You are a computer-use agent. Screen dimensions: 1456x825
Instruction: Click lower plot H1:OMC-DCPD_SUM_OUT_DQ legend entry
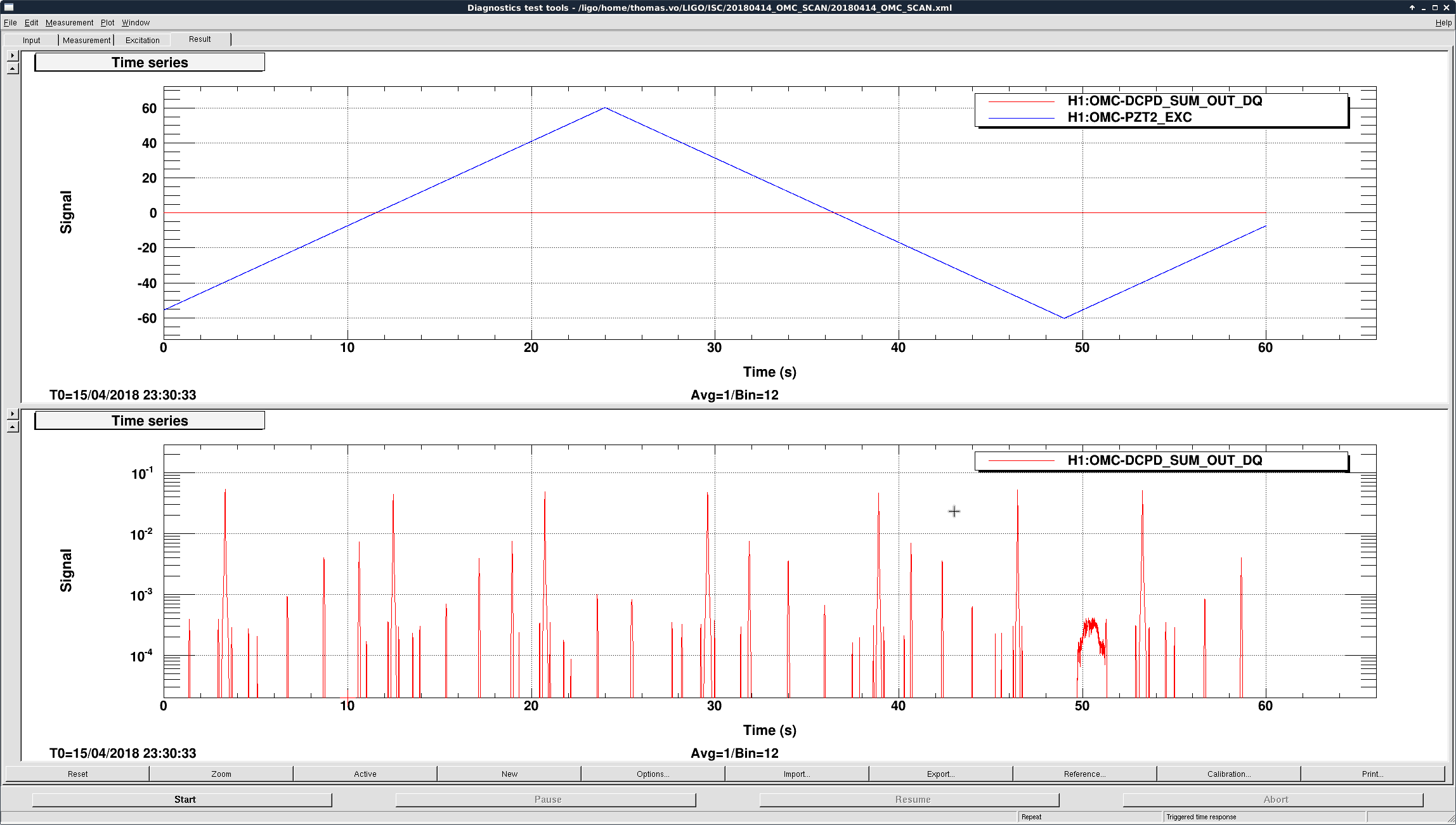[x=1165, y=460]
